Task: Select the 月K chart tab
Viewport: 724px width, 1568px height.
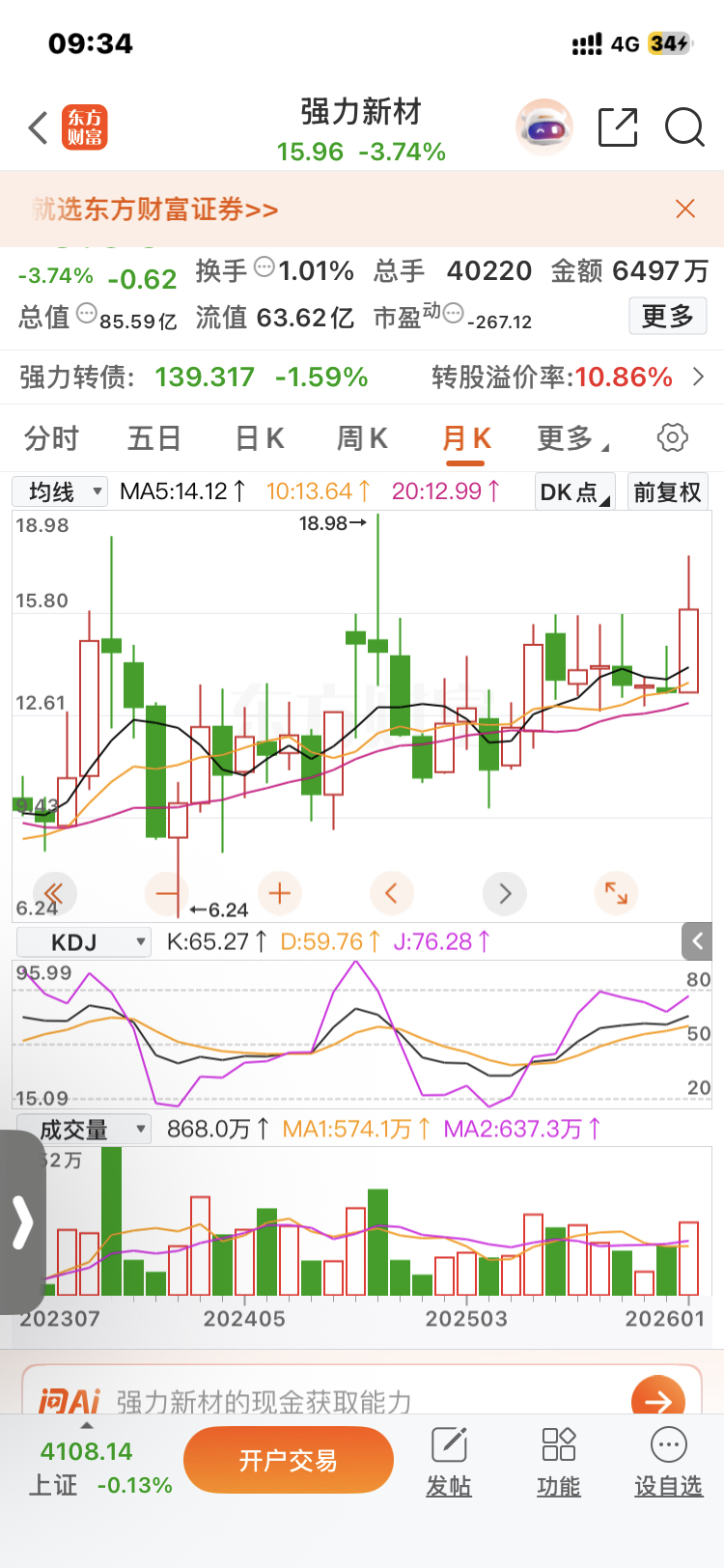Action: [x=466, y=438]
